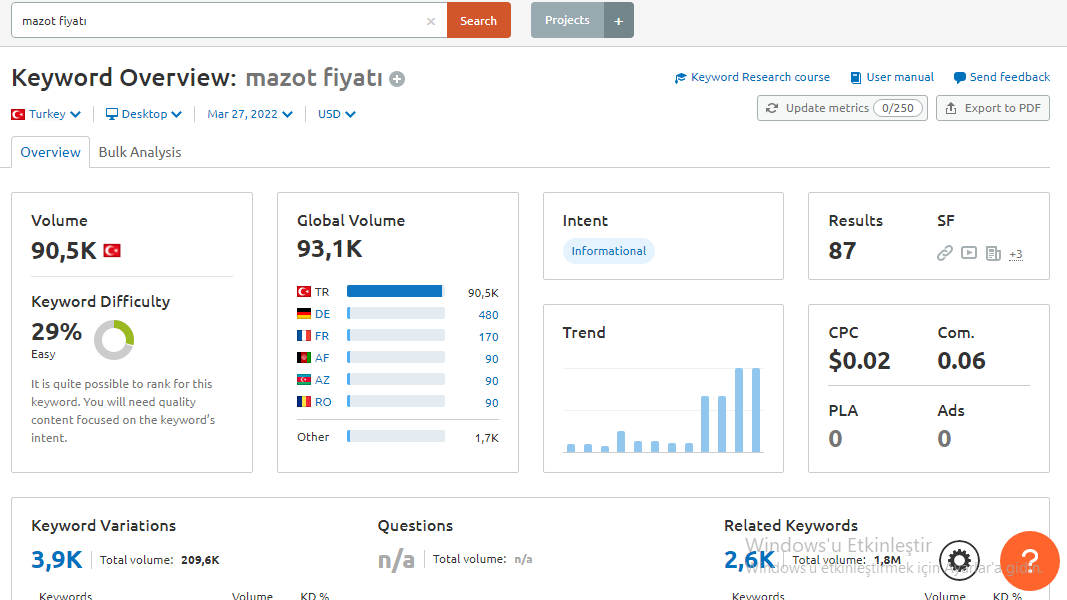Screen dimensions: 1067x600
Task: Click the Keyword Difficulty donut chart
Action: point(114,339)
